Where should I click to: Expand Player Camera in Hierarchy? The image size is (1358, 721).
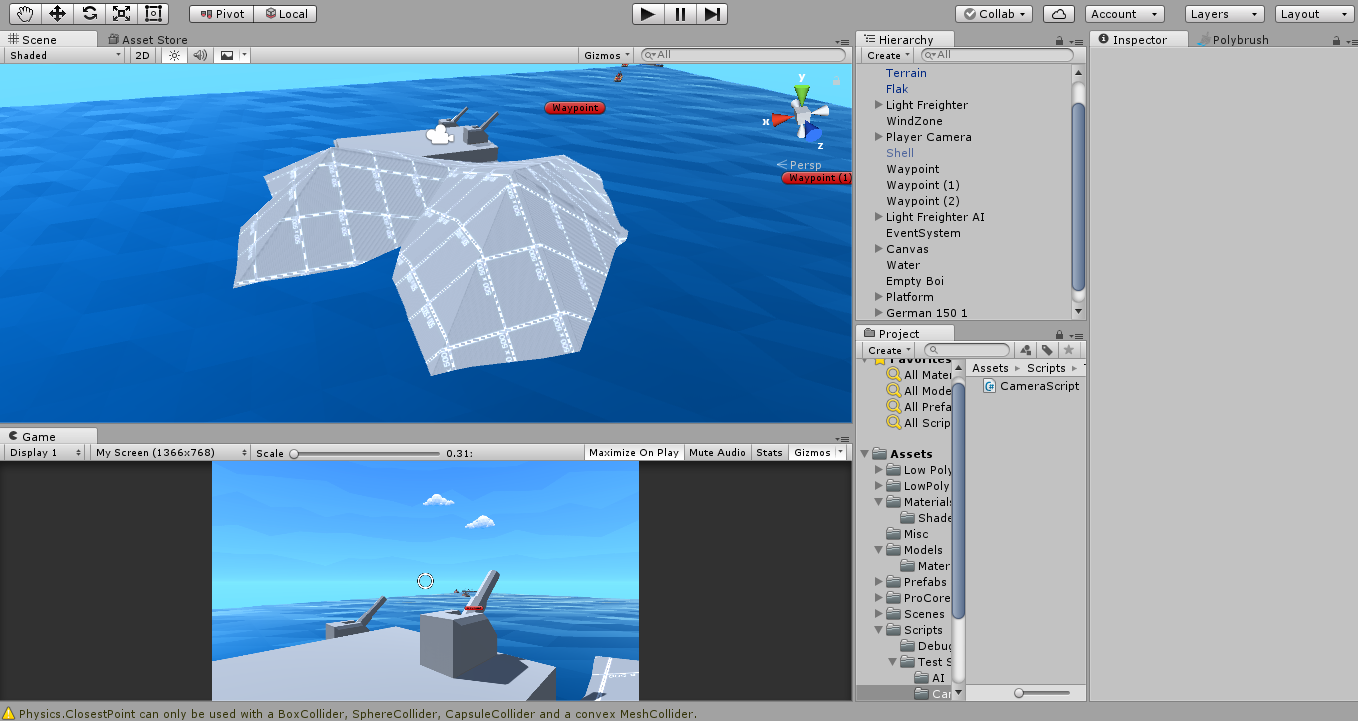pos(879,137)
